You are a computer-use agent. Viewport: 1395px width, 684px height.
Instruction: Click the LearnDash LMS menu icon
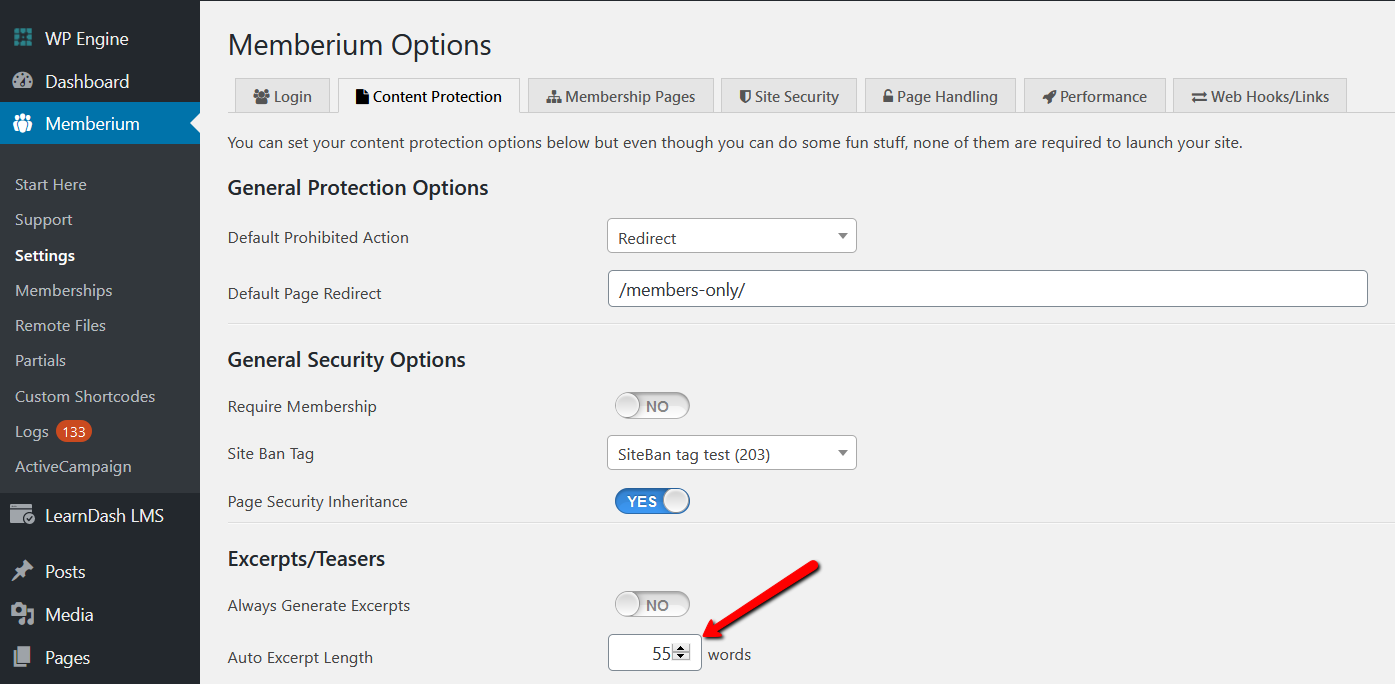[22, 515]
